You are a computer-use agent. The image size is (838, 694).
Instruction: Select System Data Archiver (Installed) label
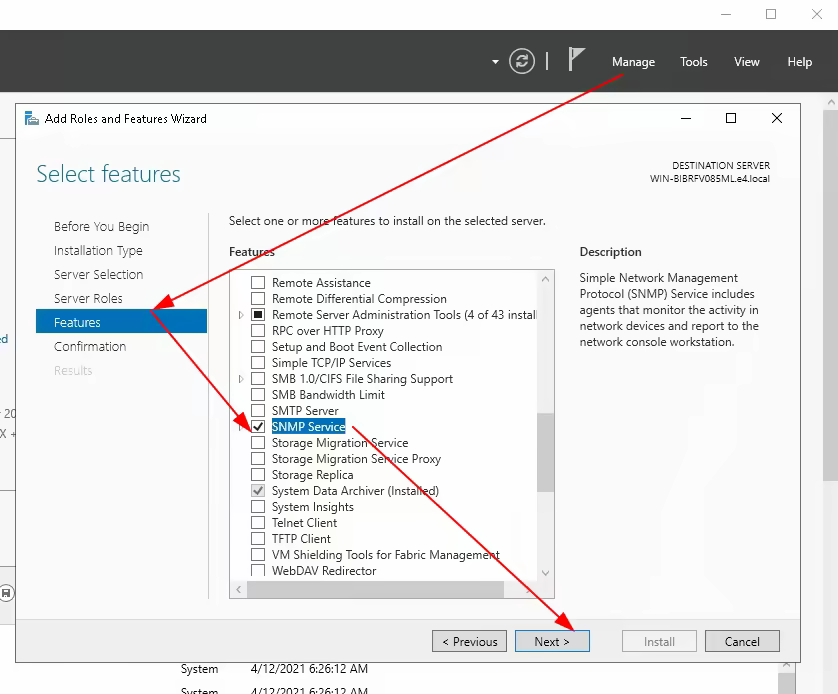tap(355, 490)
